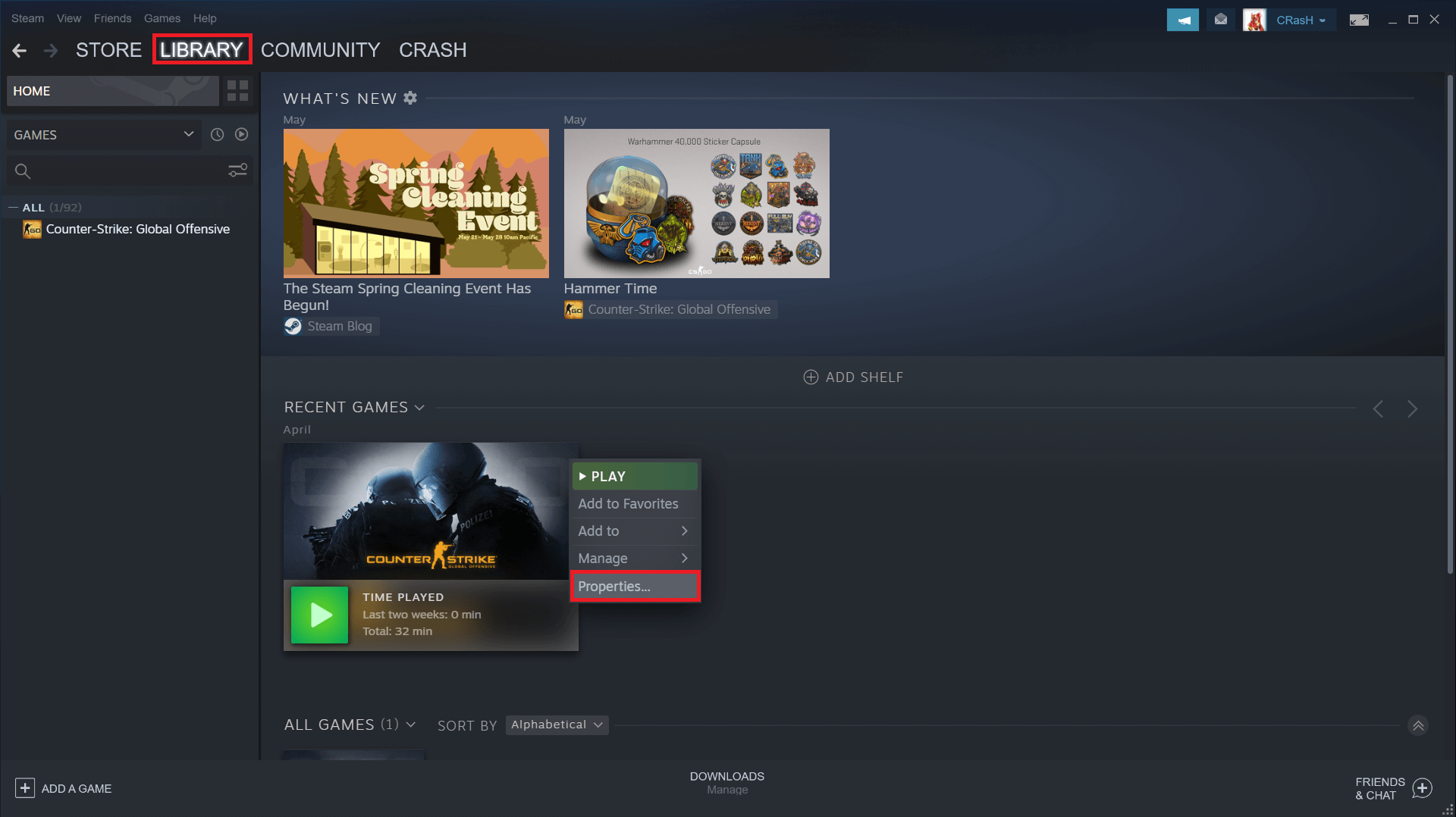Choose Properties... from context menu
Viewport: 1456px width, 817px height.
coord(634,587)
